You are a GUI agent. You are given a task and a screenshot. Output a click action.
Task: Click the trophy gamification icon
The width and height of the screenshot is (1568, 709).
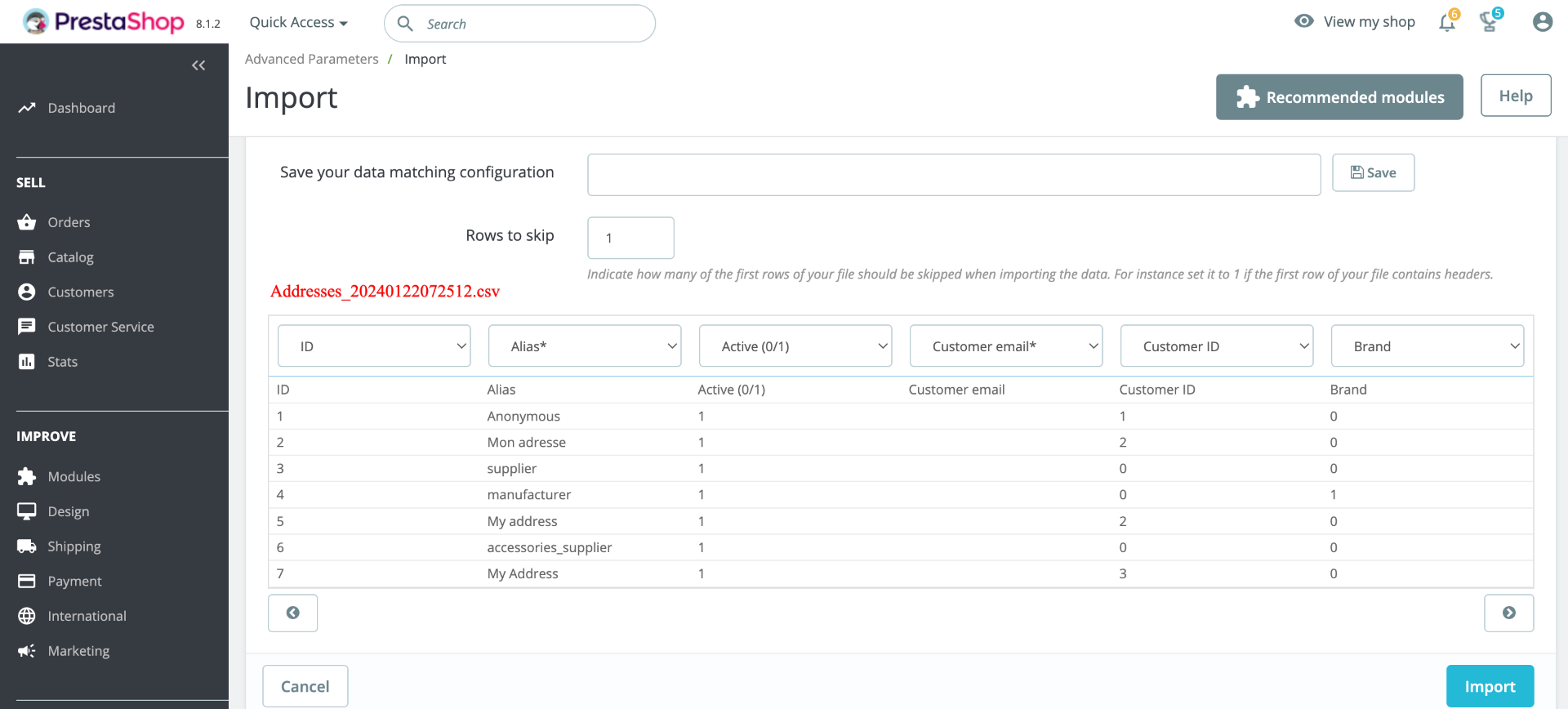tap(1489, 23)
